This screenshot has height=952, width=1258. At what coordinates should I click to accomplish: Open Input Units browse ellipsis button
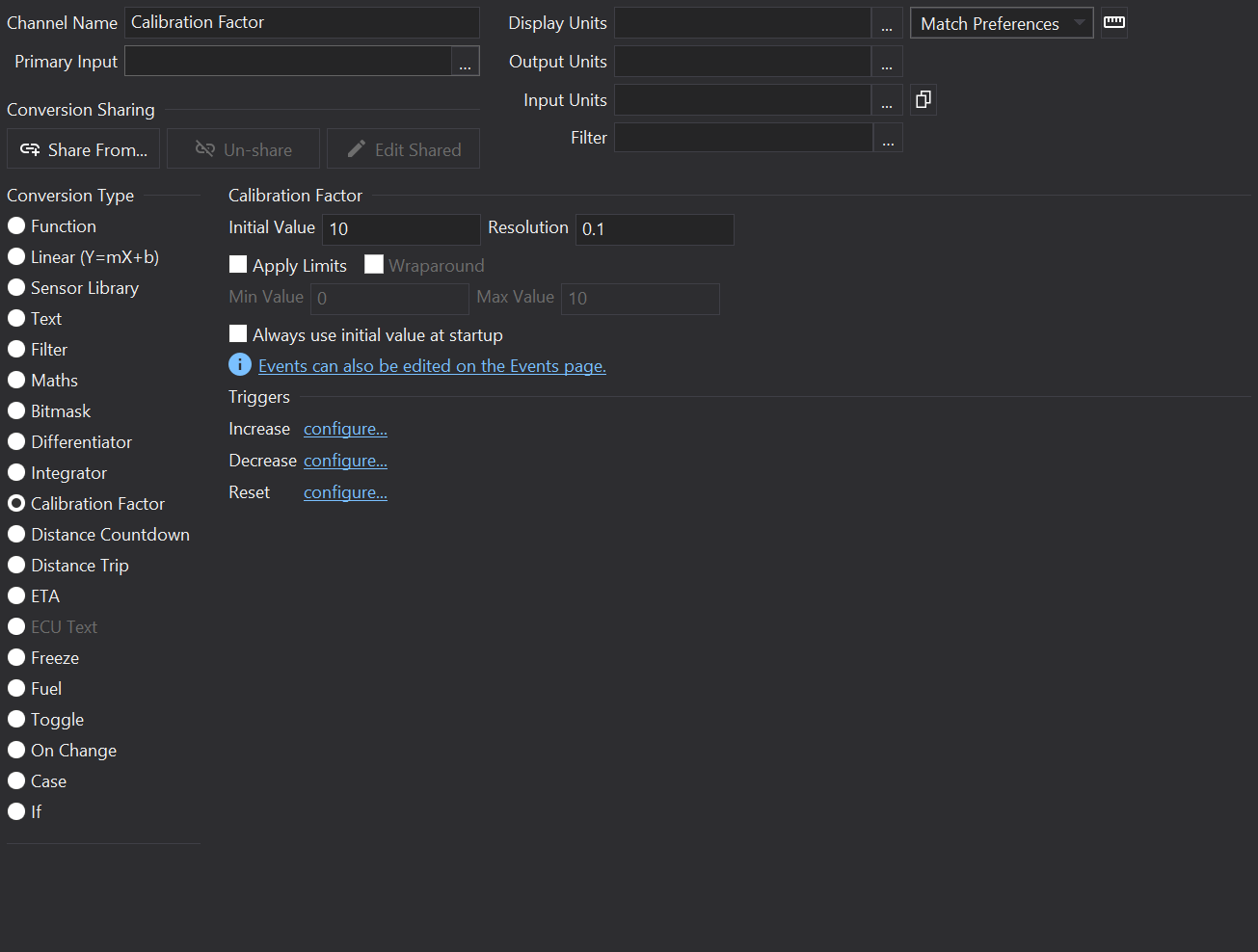(x=887, y=100)
